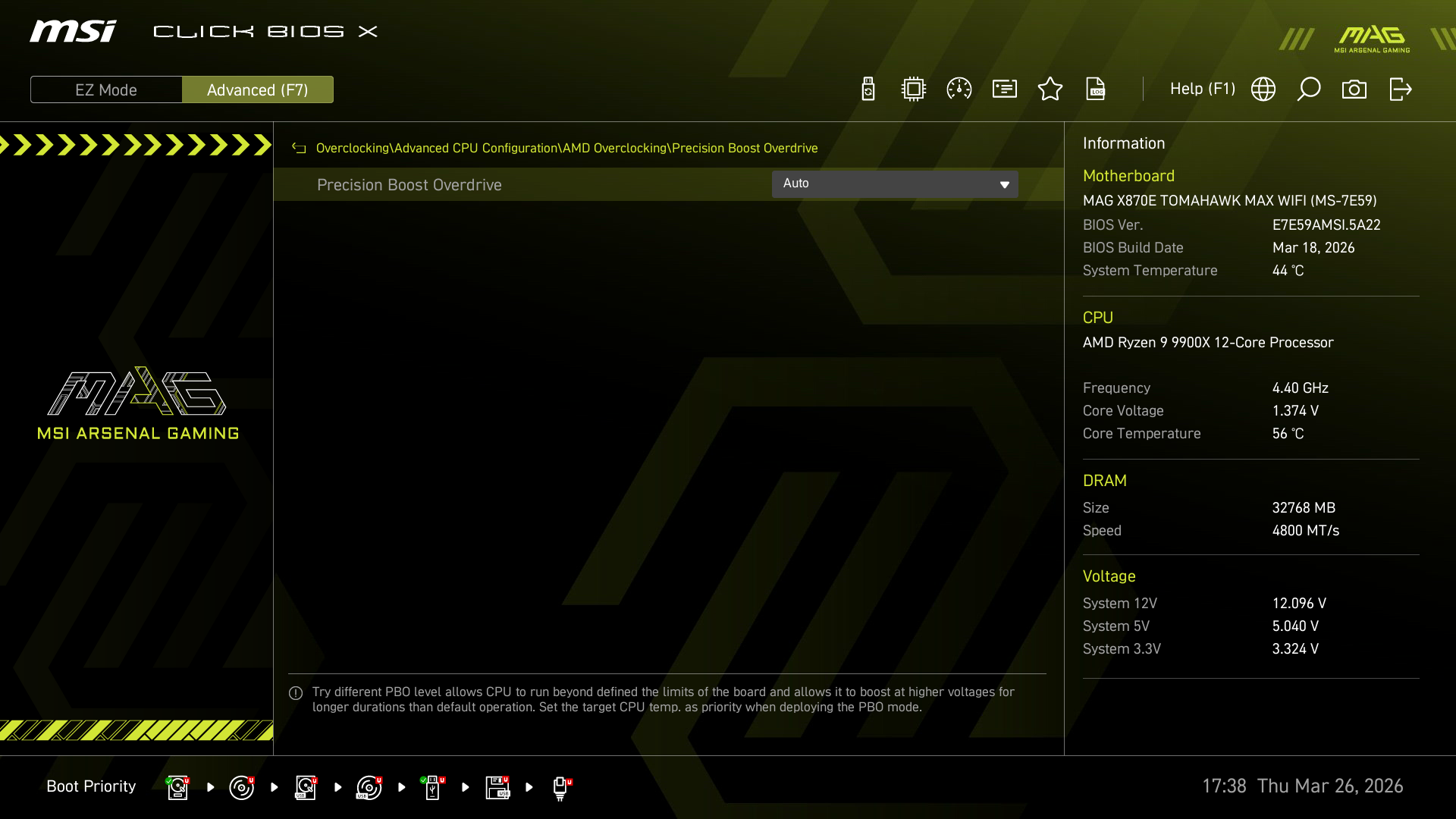
Task: Open the Hardware Monitor dashboard icon
Action: [x=959, y=89]
